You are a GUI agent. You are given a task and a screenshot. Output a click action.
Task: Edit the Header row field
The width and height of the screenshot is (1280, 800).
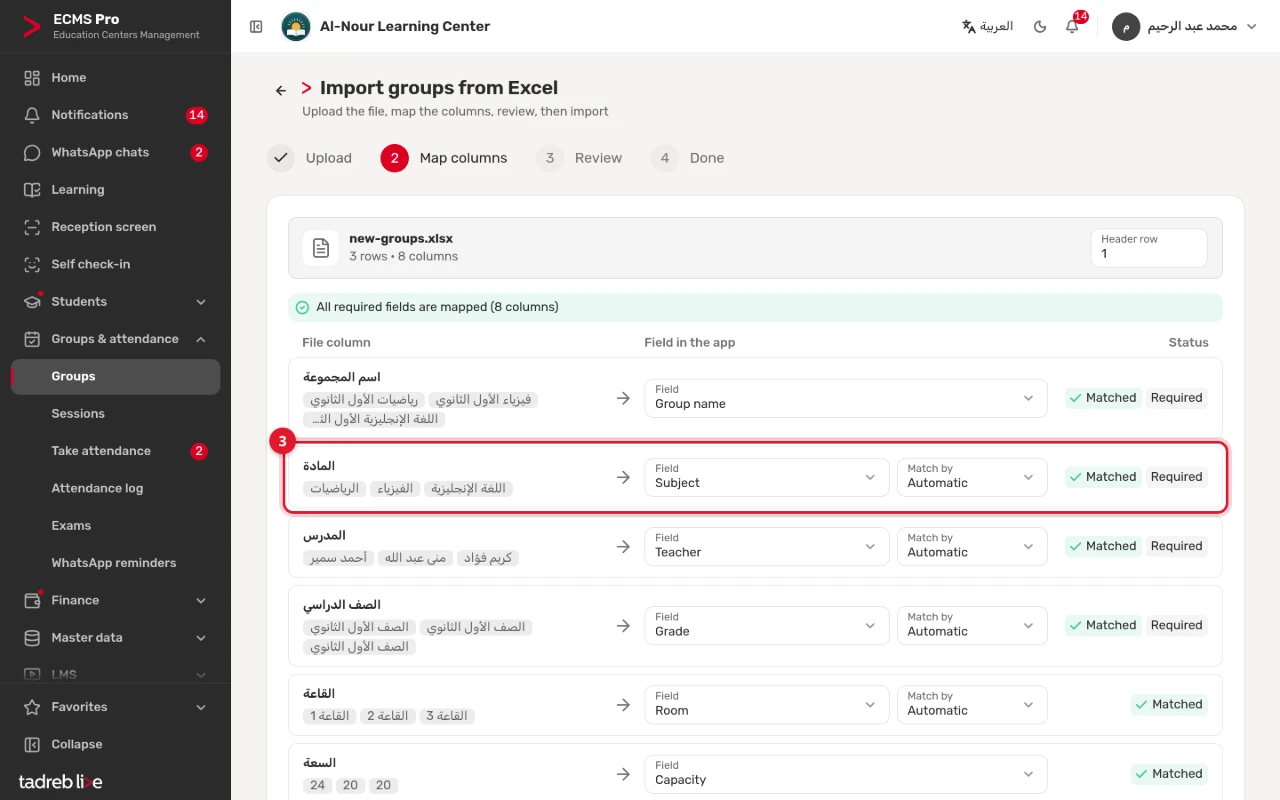1149,248
